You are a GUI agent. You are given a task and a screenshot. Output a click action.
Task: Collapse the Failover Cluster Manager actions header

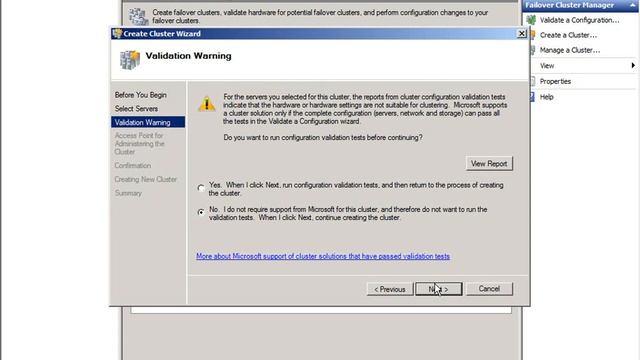click(x=632, y=5)
